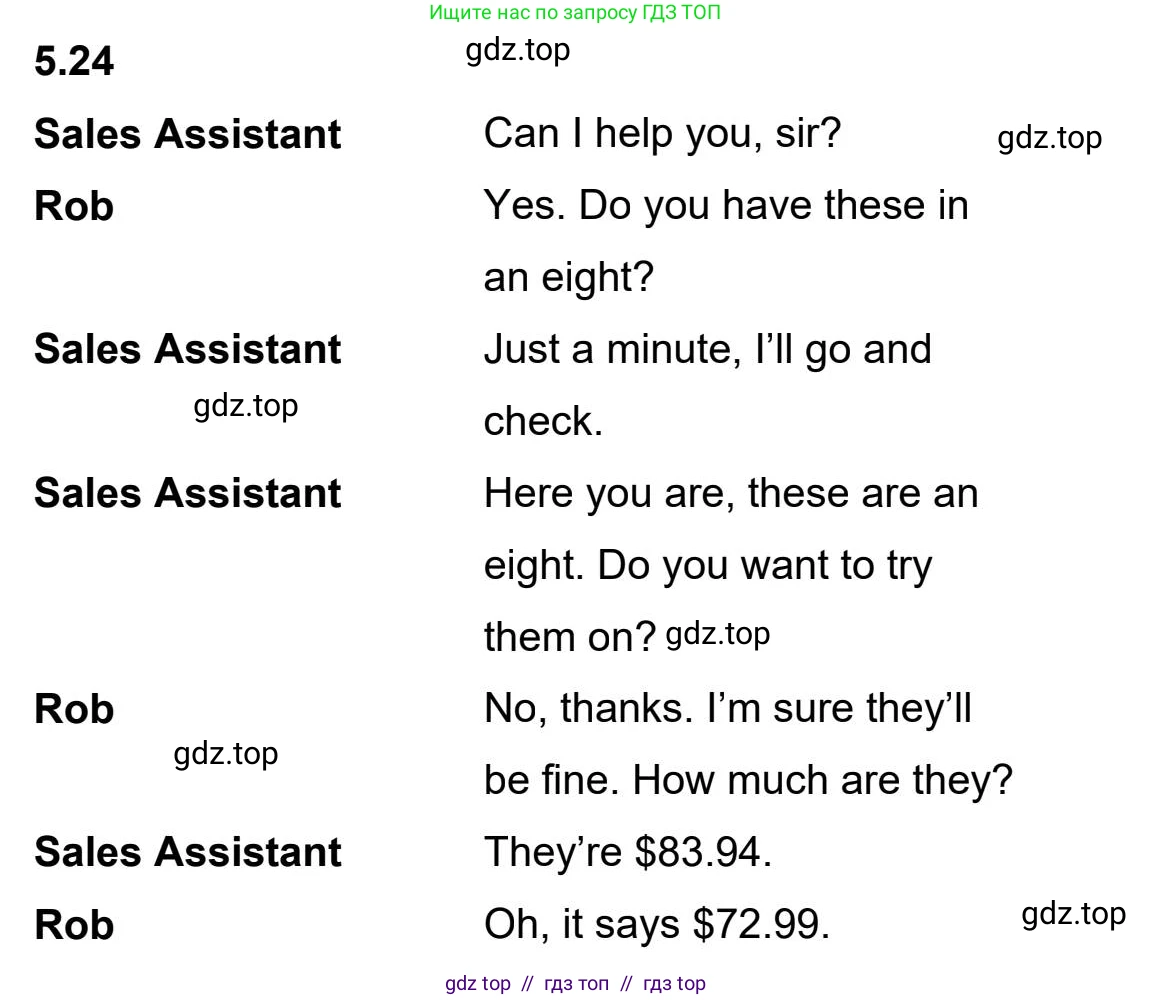Click the words "an eight?" in Rob's question
Image resolution: width=1152 pixels, height=1000 pixels.
point(568,277)
